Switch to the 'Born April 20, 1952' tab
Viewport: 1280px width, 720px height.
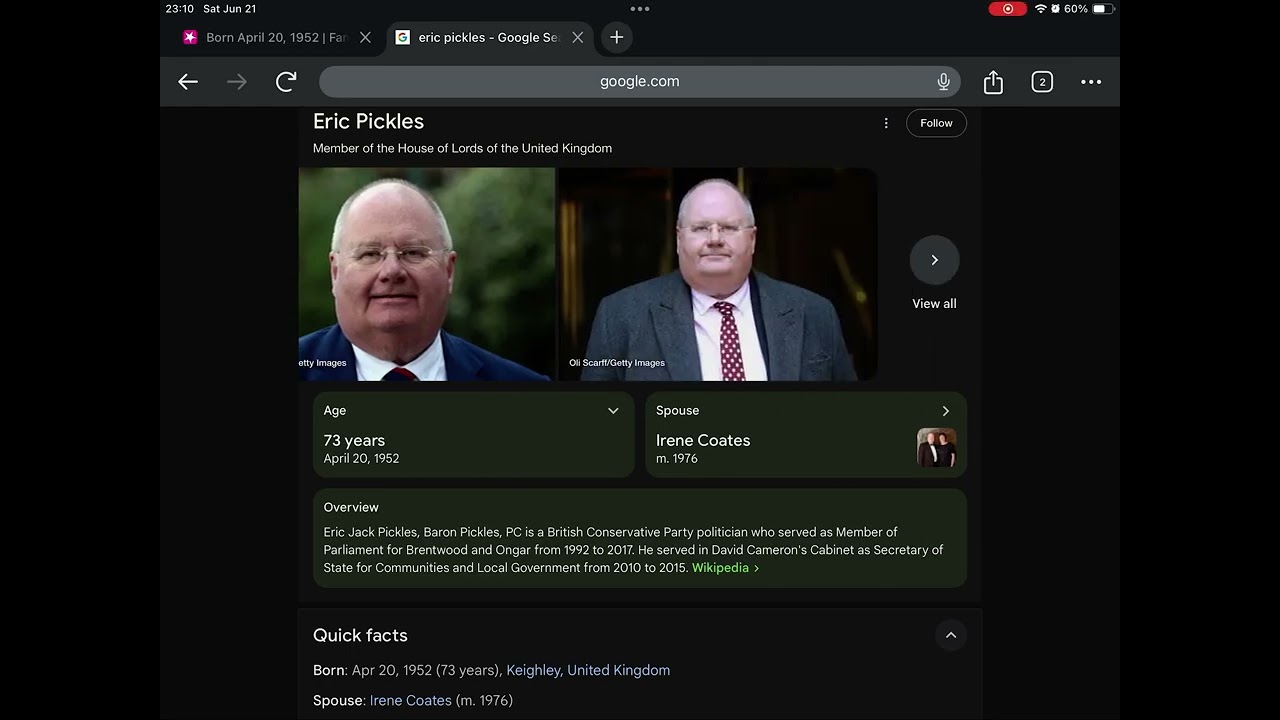tap(276, 37)
